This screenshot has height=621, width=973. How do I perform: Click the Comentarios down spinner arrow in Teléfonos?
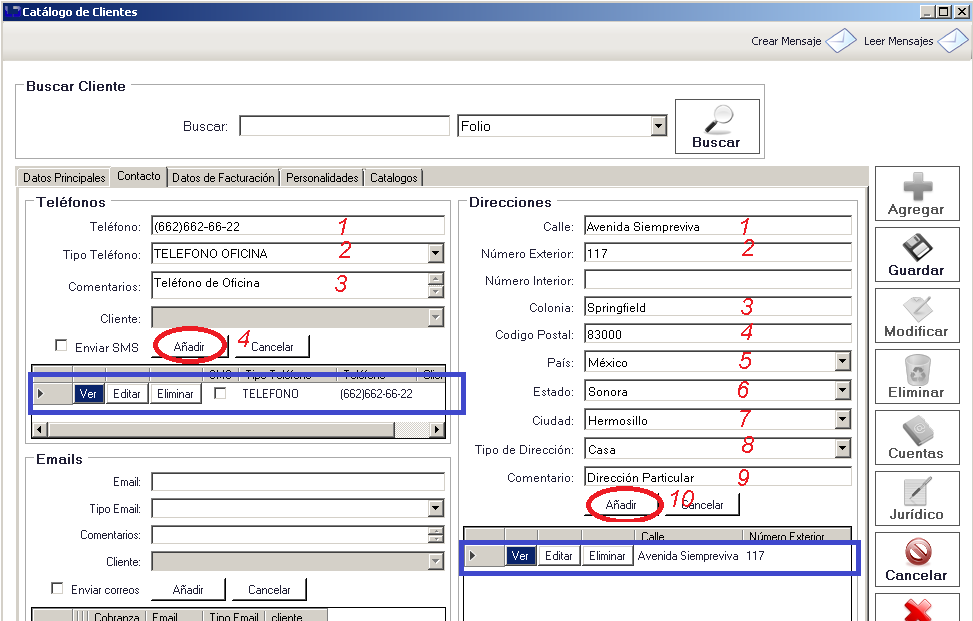coord(436,292)
